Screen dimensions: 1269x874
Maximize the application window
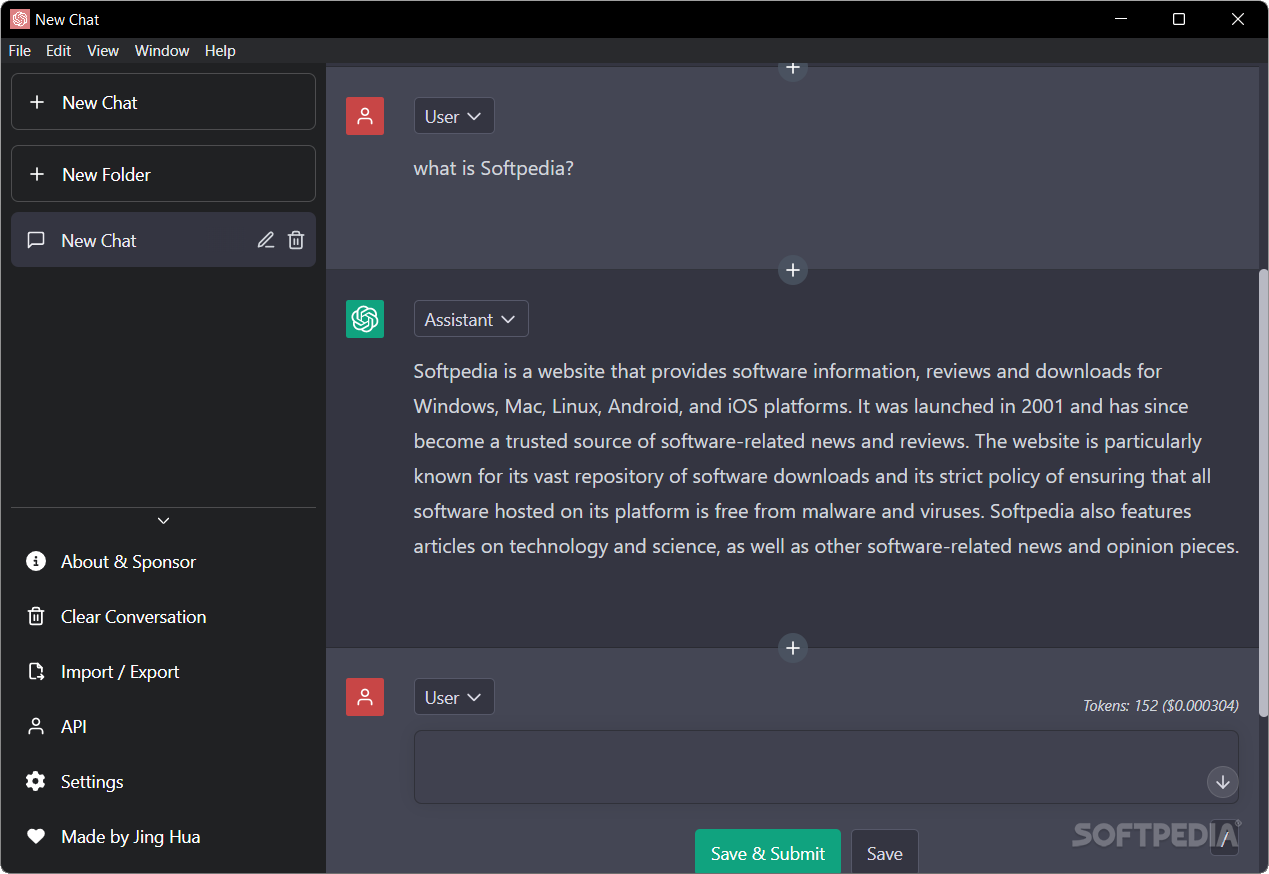point(1179,19)
